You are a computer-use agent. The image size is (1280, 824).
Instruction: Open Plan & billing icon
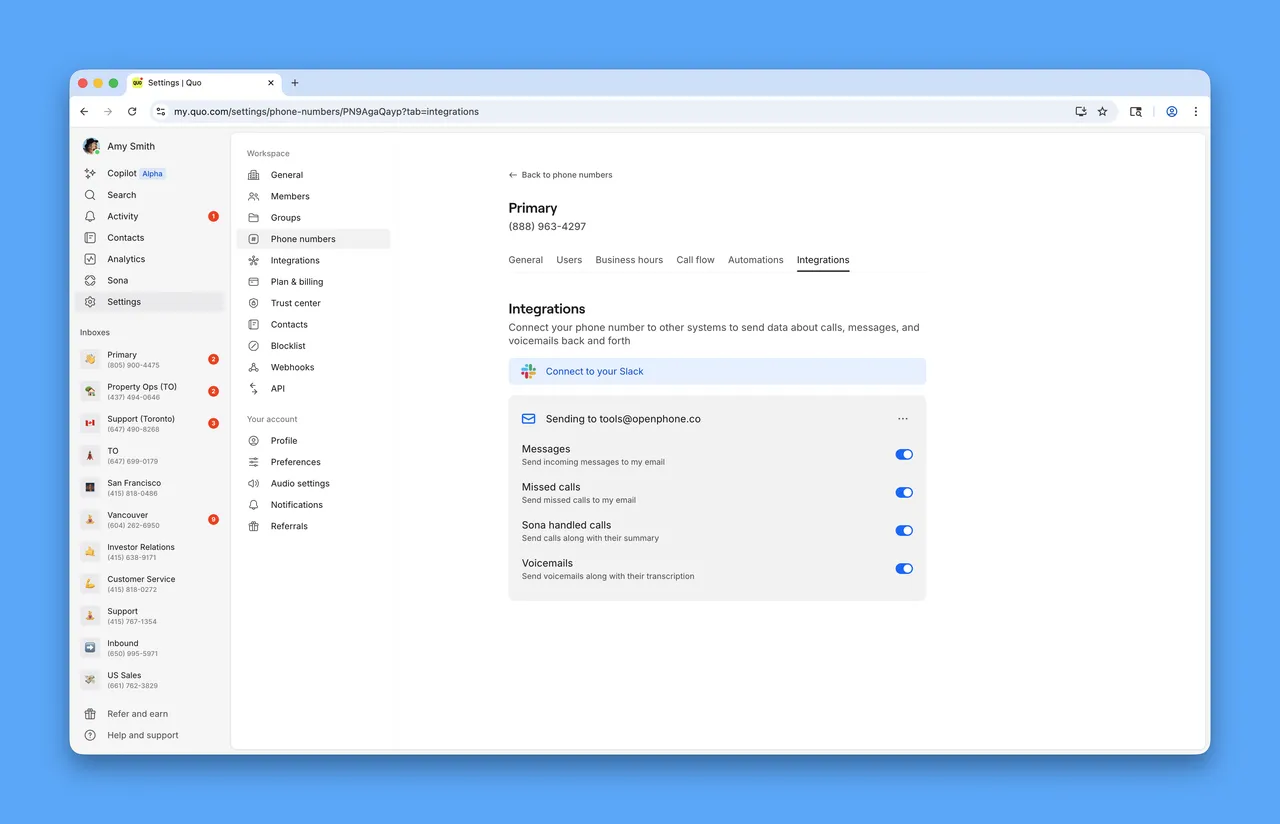[254, 282]
